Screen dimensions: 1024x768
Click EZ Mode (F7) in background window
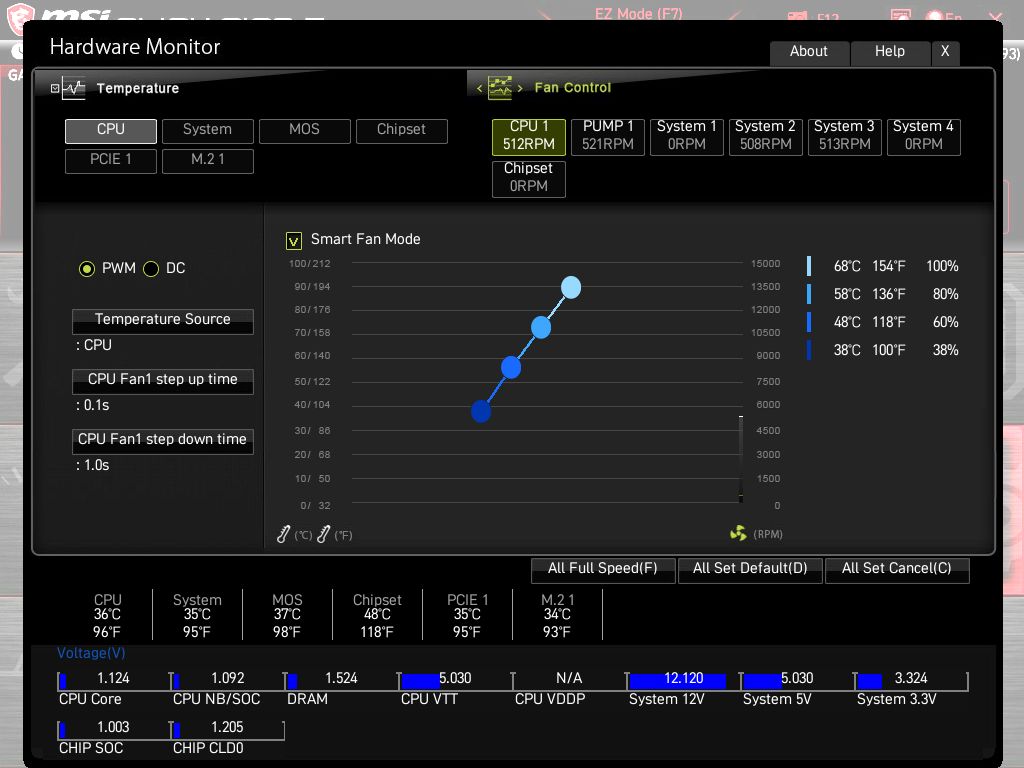[639, 14]
